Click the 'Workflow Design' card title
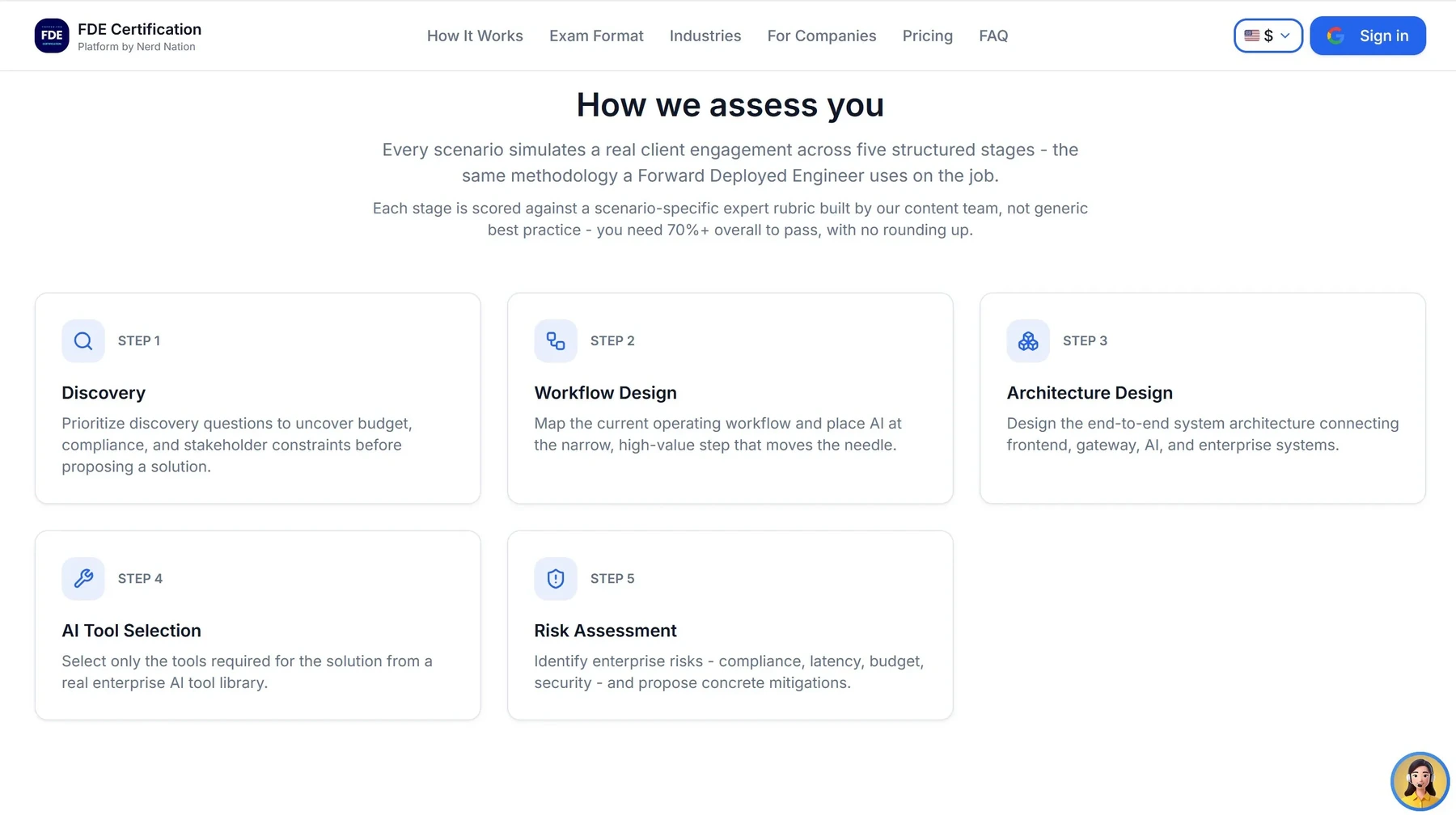This screenshot has height=815, width=1456. (605, 393)
